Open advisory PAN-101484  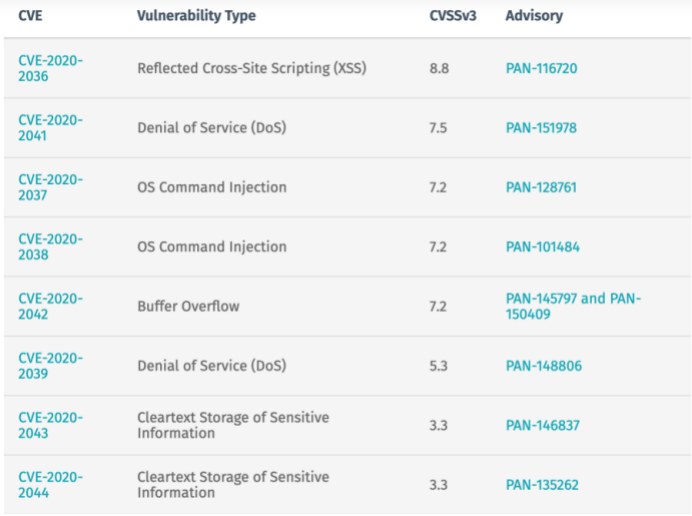541,247
